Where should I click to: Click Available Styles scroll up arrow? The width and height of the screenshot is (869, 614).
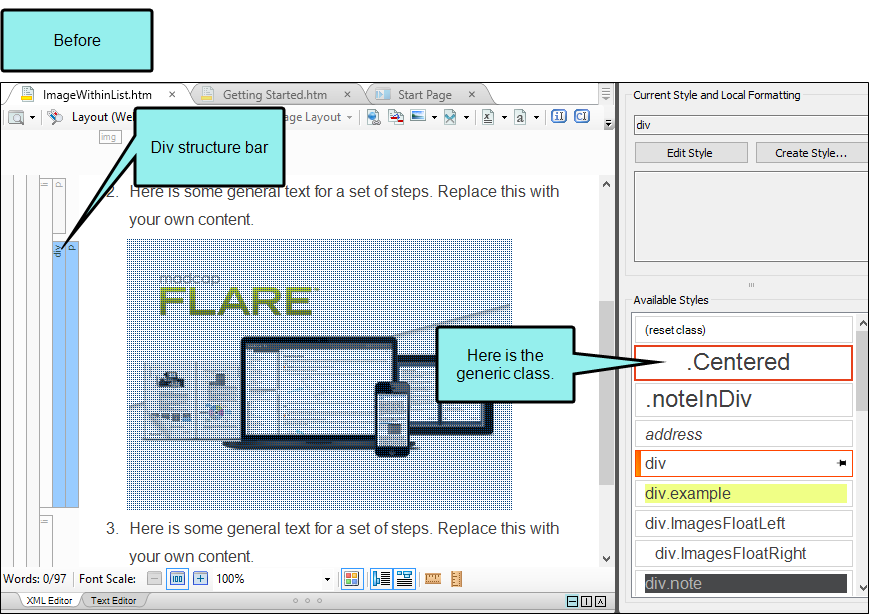tap(862, 323)
